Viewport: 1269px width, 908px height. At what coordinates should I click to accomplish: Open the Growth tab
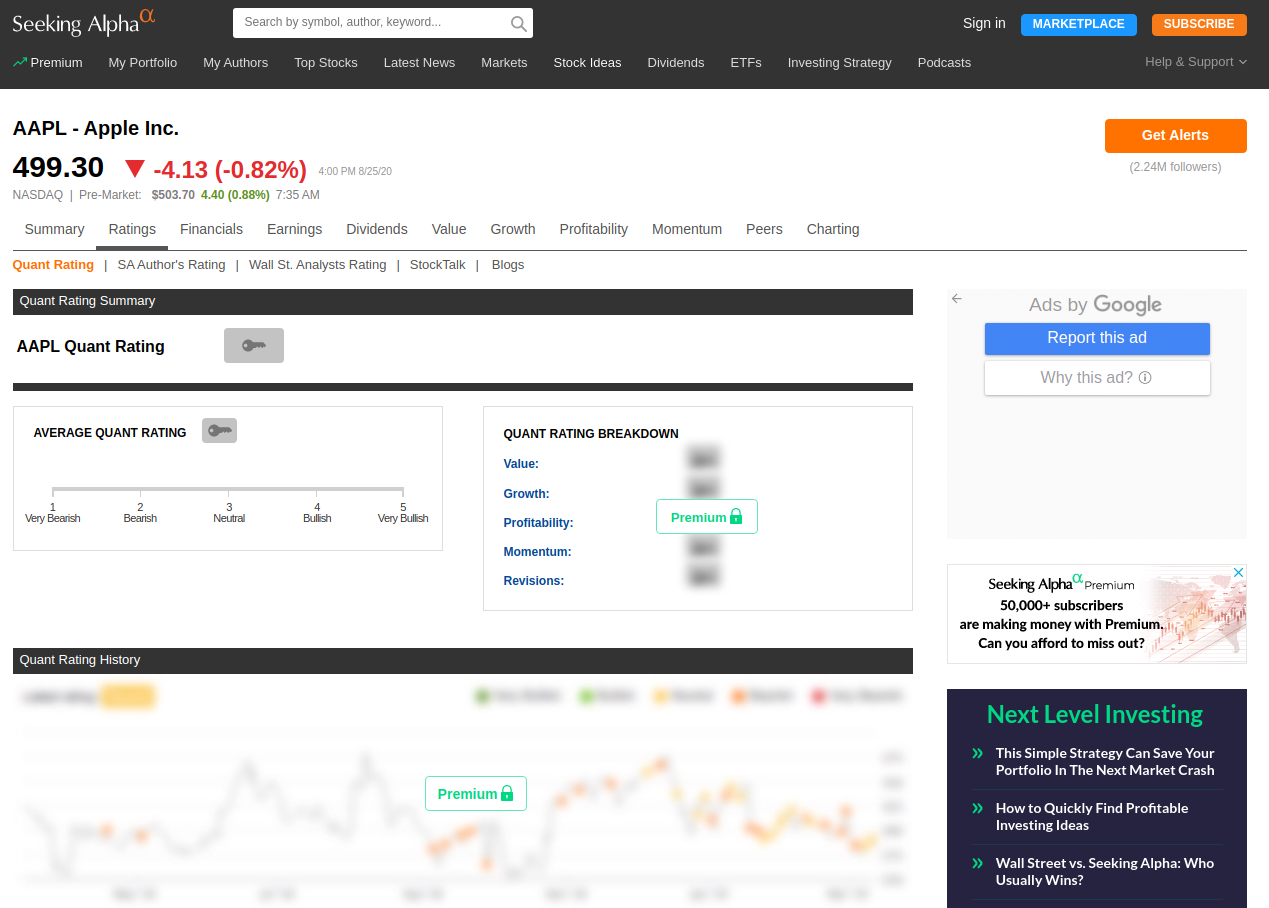pos(513,229)
